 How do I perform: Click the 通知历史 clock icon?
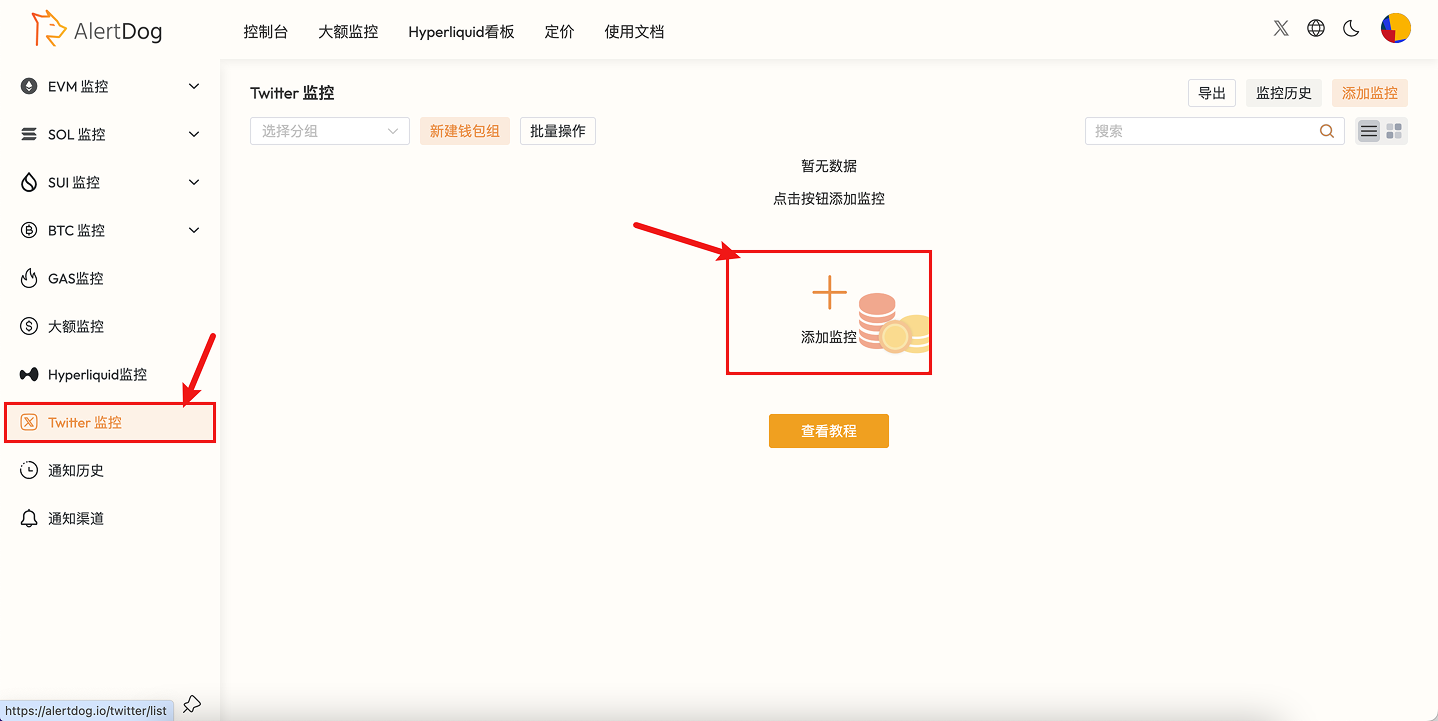click(x=29, y=470)
